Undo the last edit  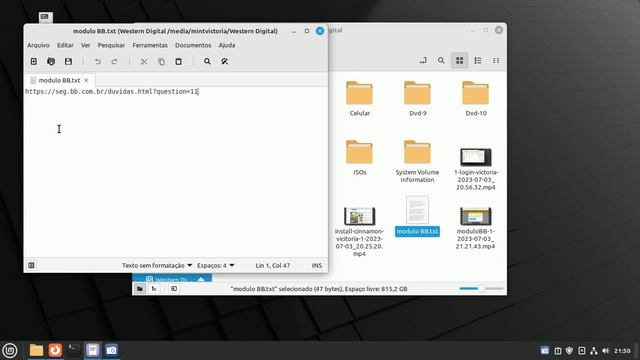[98, 61]
